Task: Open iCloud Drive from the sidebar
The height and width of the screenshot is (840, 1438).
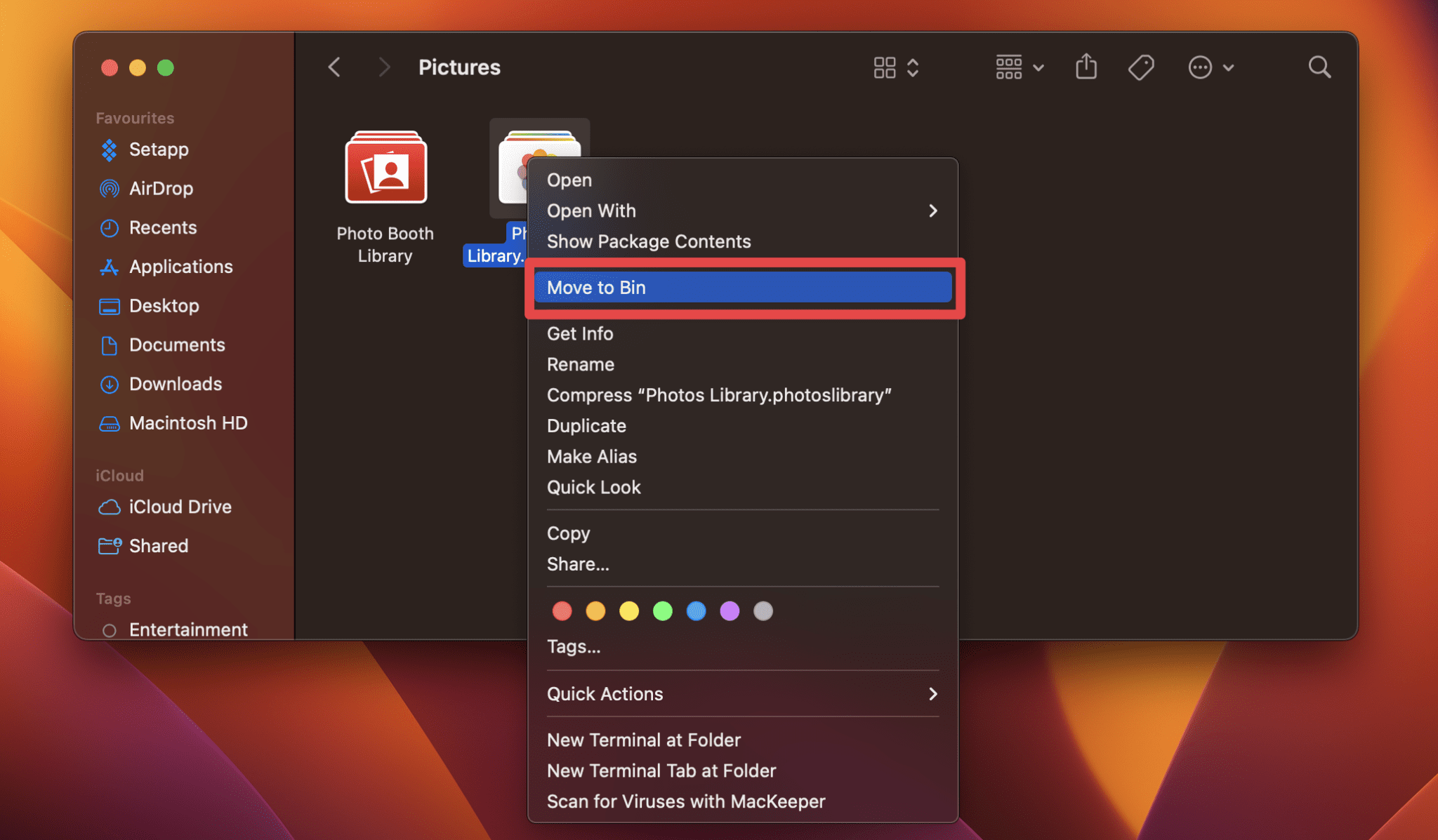Action: click(x=180, y=507)
